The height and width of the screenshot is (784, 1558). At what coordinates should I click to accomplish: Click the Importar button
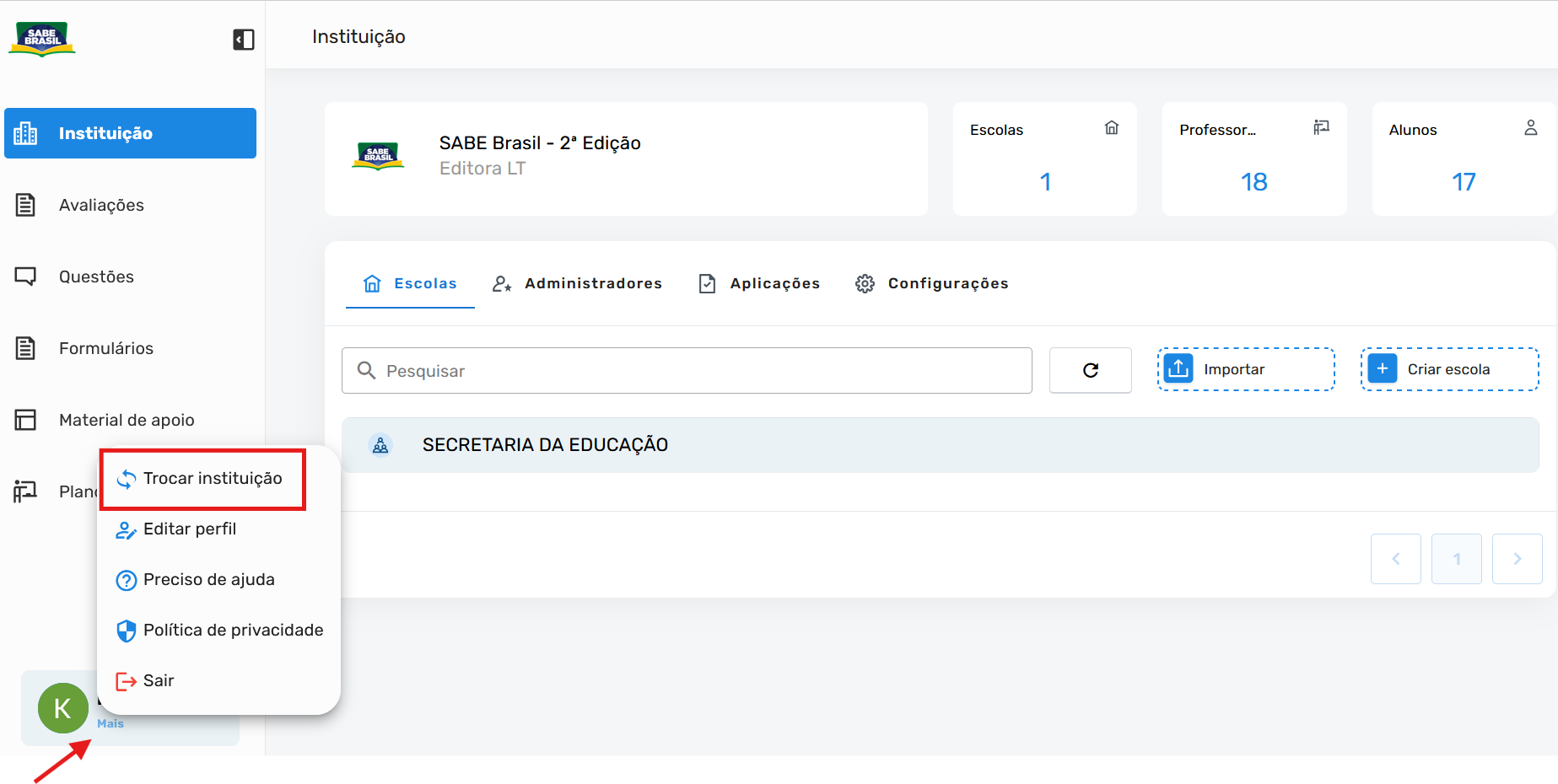(1246, 369)
